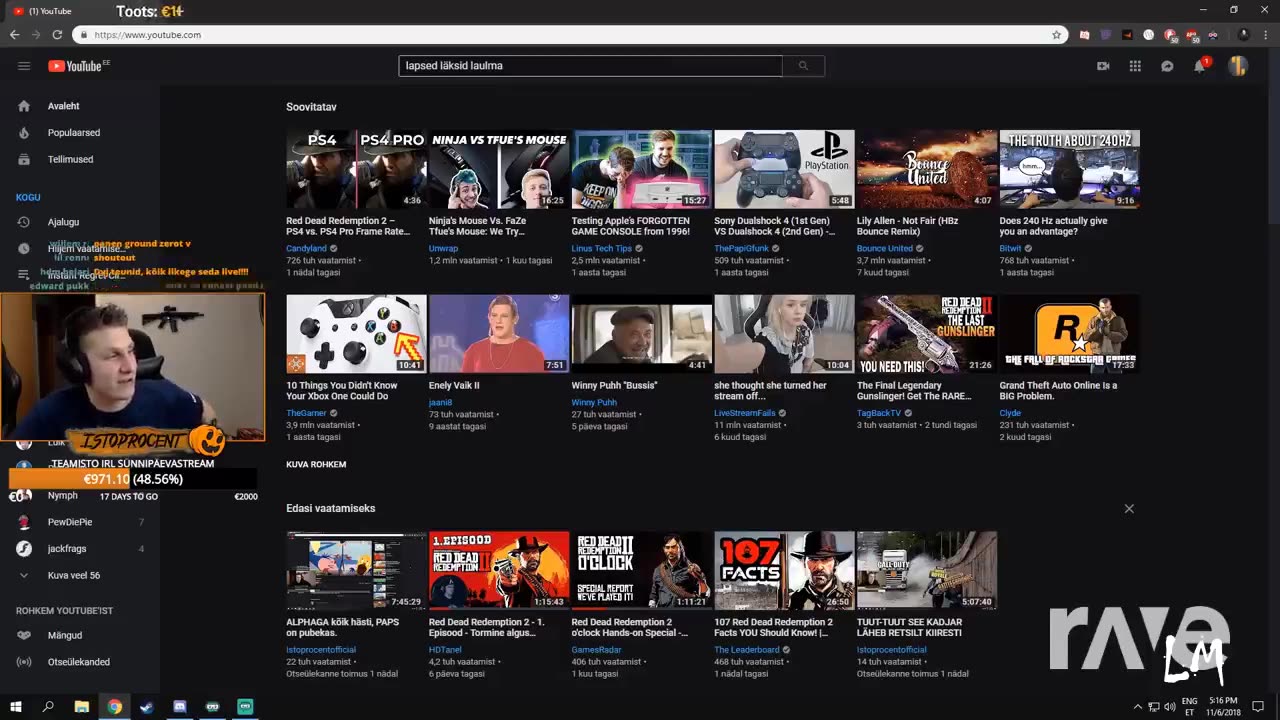Open The Leaderboard channel link
Screen dimensions: 1280x720
(747, 650)
